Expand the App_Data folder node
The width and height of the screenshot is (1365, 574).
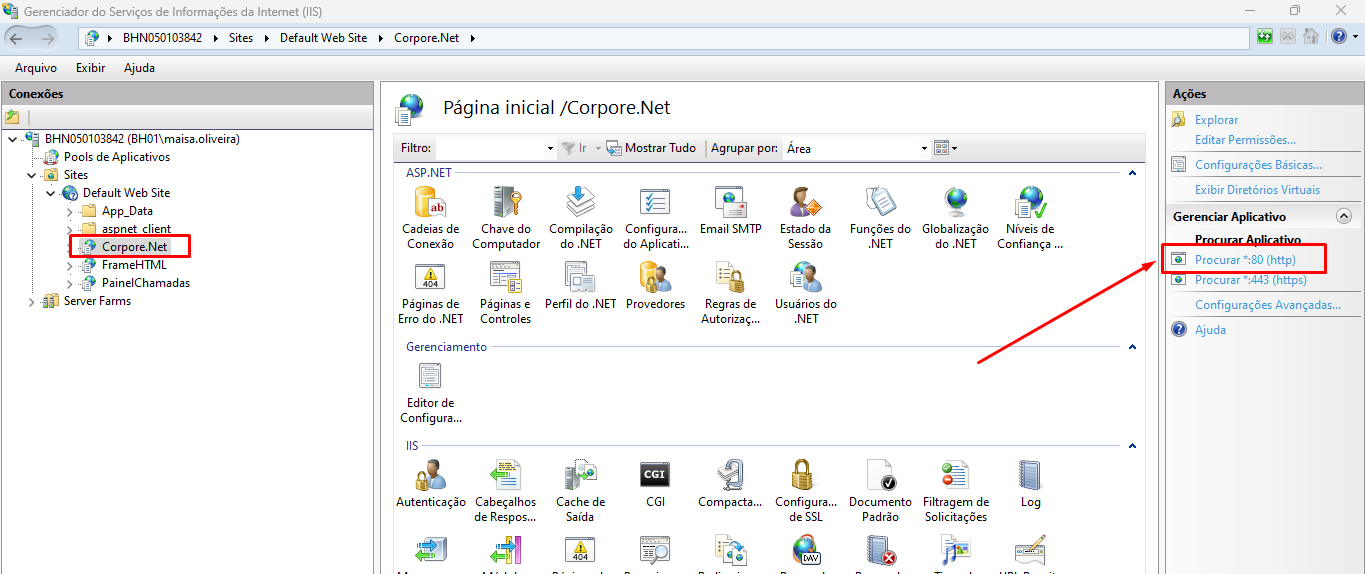pos(69,211)
